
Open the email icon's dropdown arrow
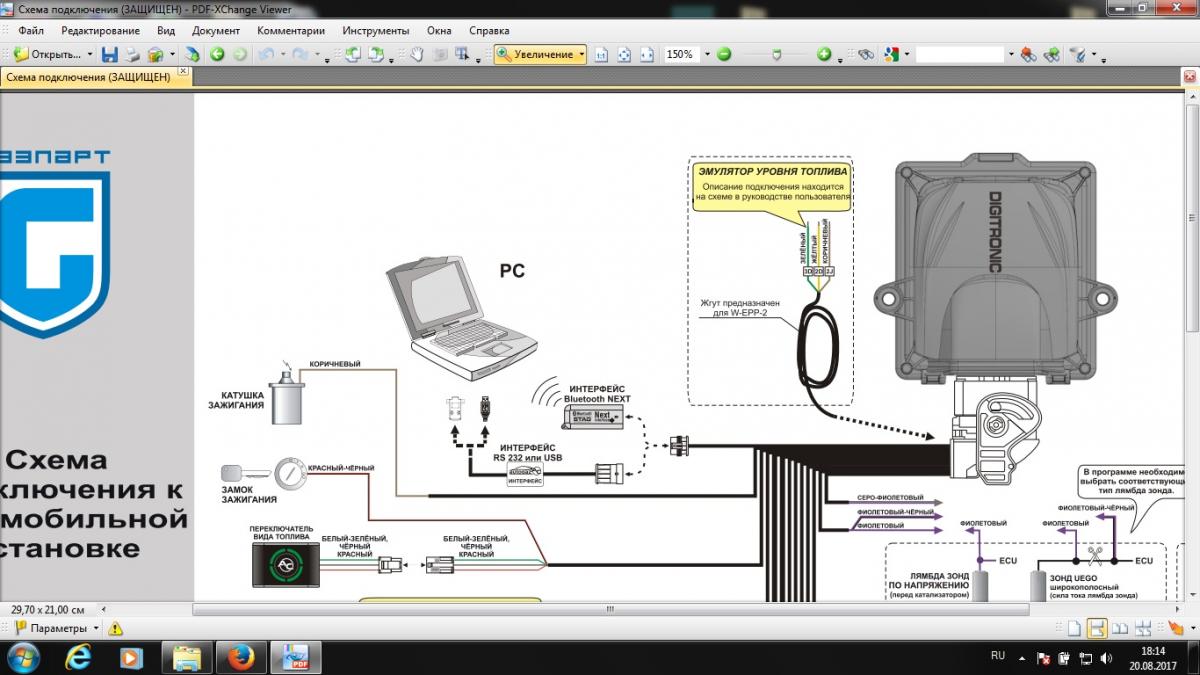(172, 54)
